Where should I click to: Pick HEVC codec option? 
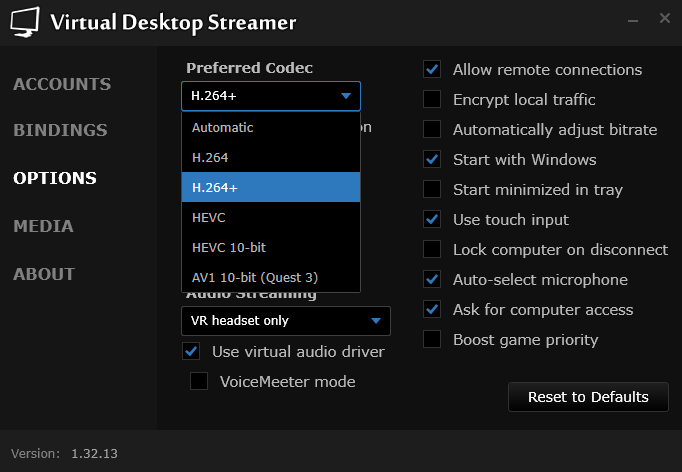pyautogui.click(x=271, y=218)
